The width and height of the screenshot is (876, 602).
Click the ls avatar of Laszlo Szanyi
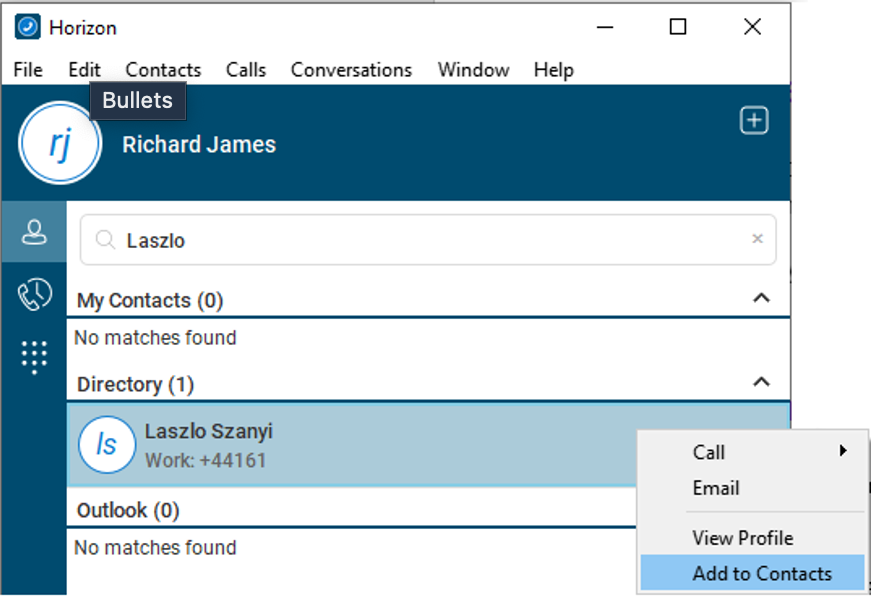click(x=107, y=445)
